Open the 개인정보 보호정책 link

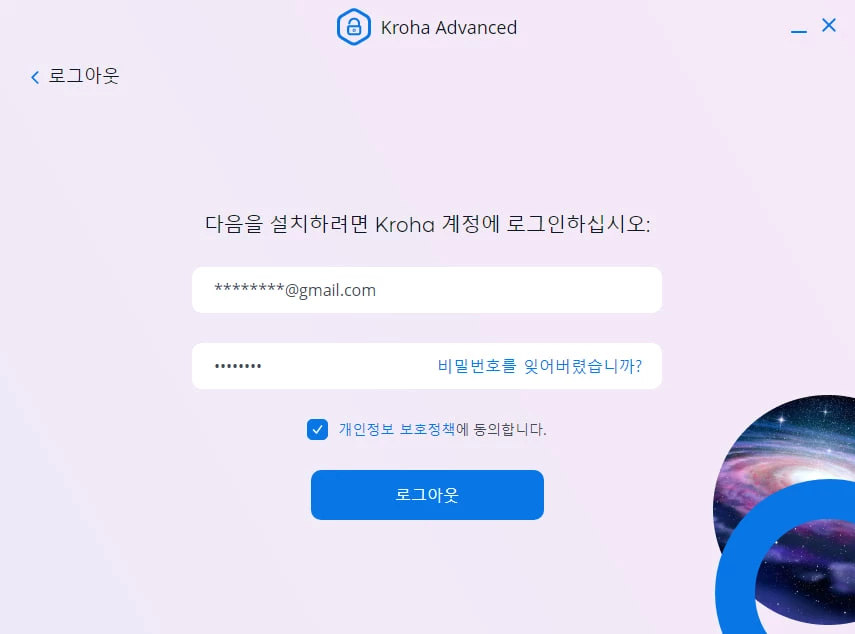click(396, 429)
